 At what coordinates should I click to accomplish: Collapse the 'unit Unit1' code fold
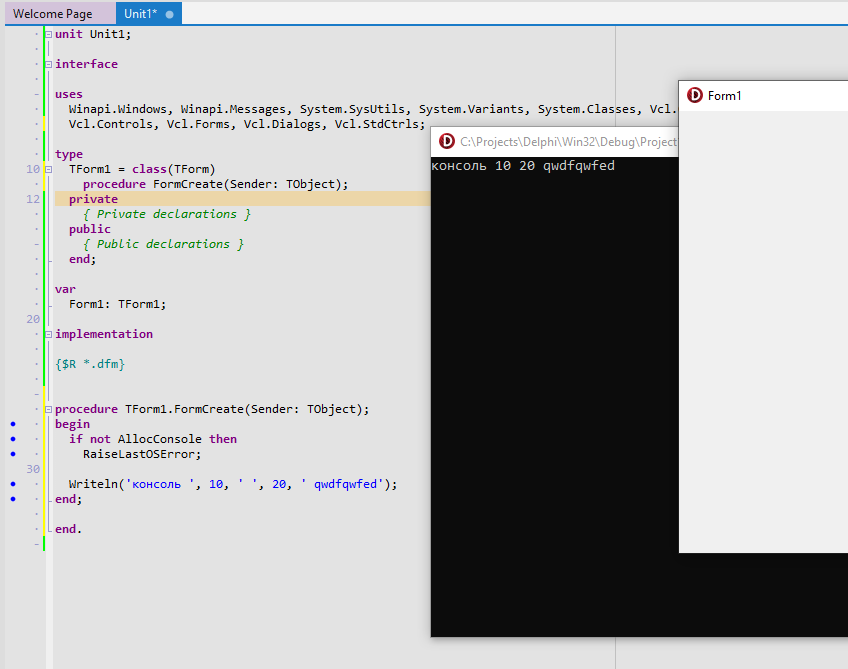click(x=48, y=34)
